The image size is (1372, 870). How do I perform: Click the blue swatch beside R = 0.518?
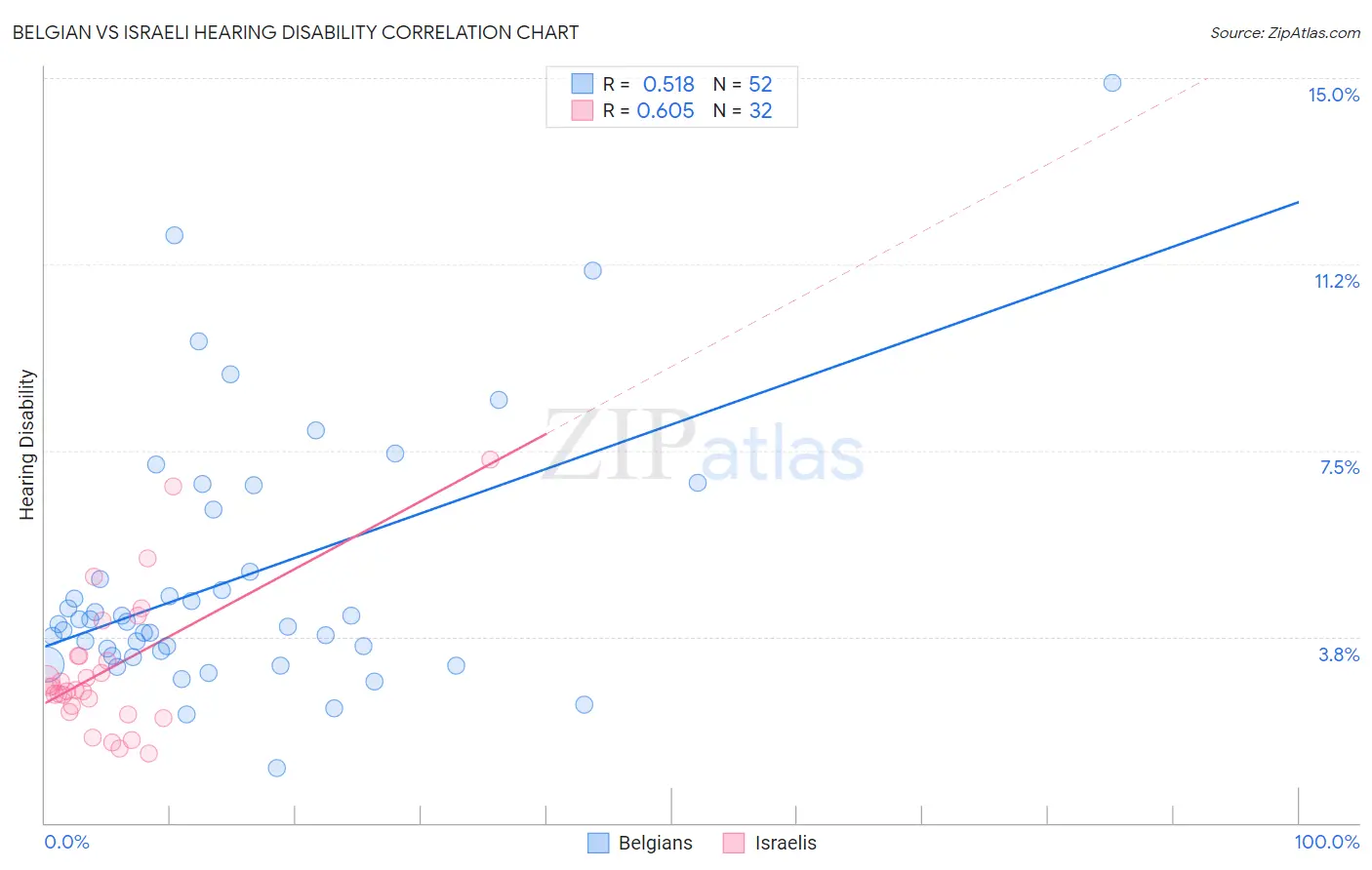pos(583,84)
